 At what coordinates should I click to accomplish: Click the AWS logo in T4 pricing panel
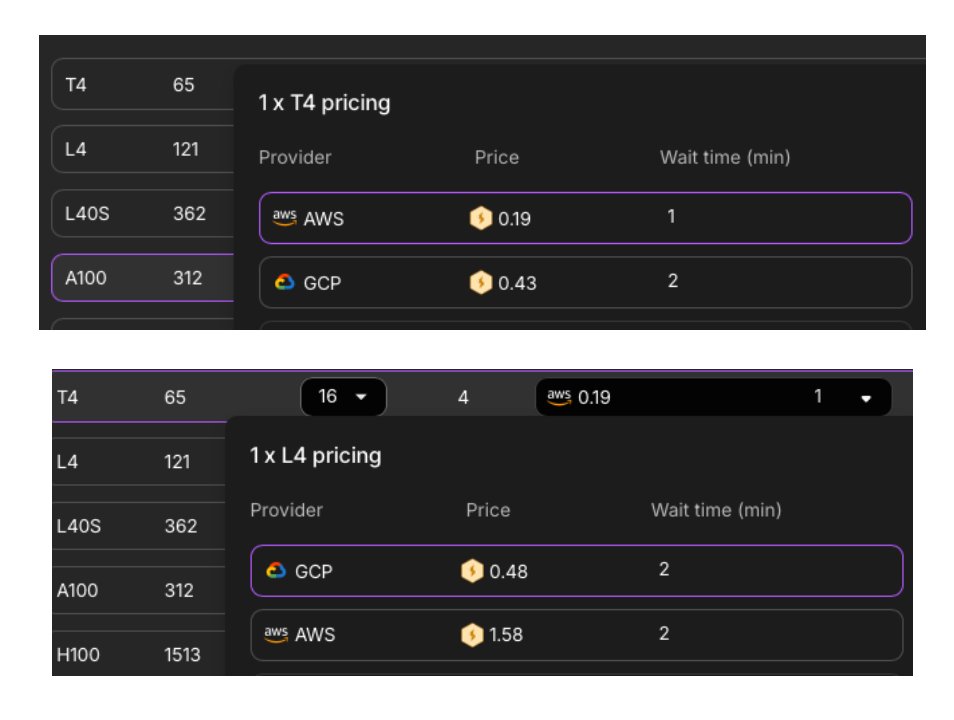(285, 217)
